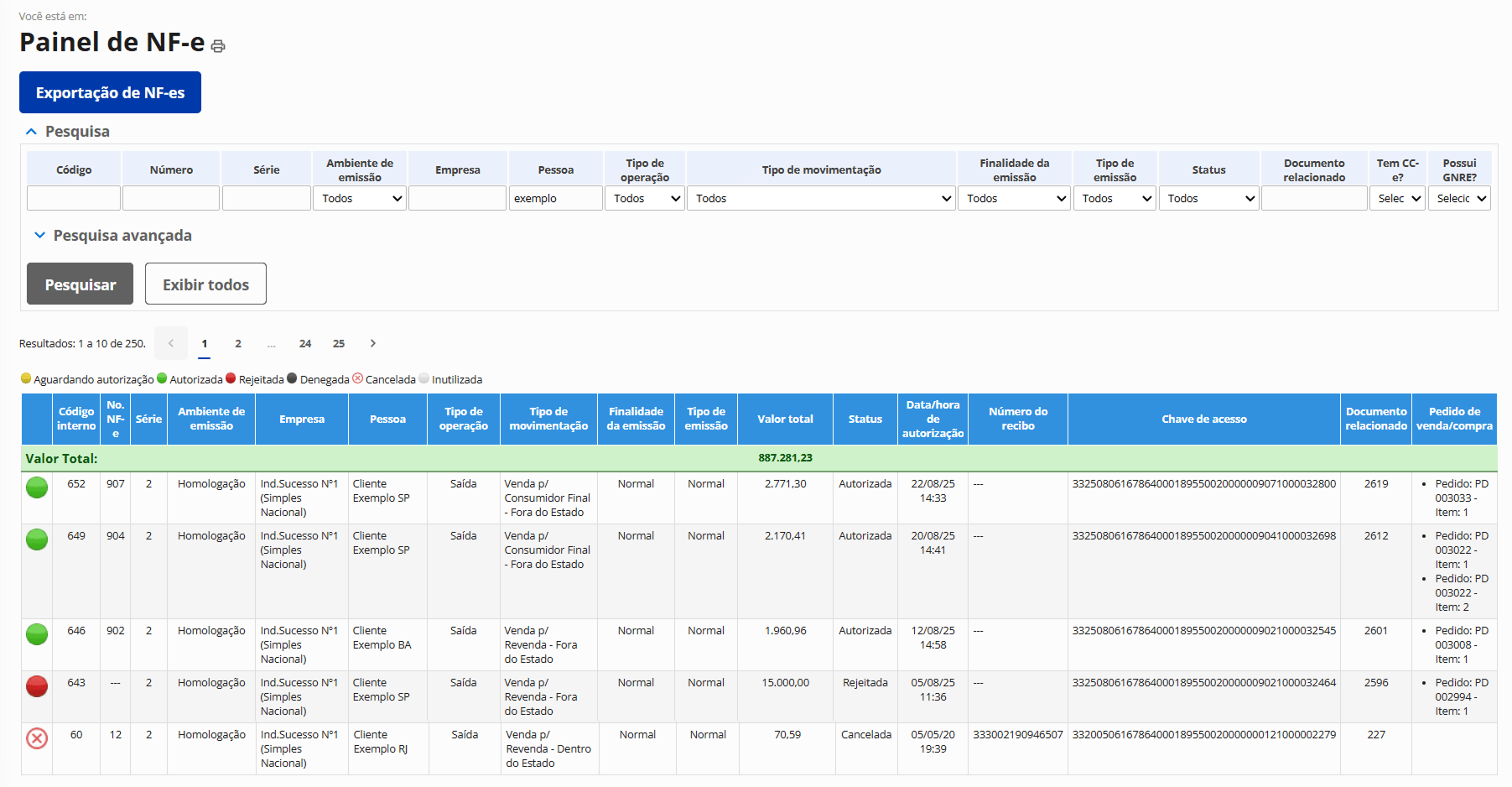This screenshot has width=1512, height=787.
Task: Click the Exibir todos button
Action: point(205,284)
